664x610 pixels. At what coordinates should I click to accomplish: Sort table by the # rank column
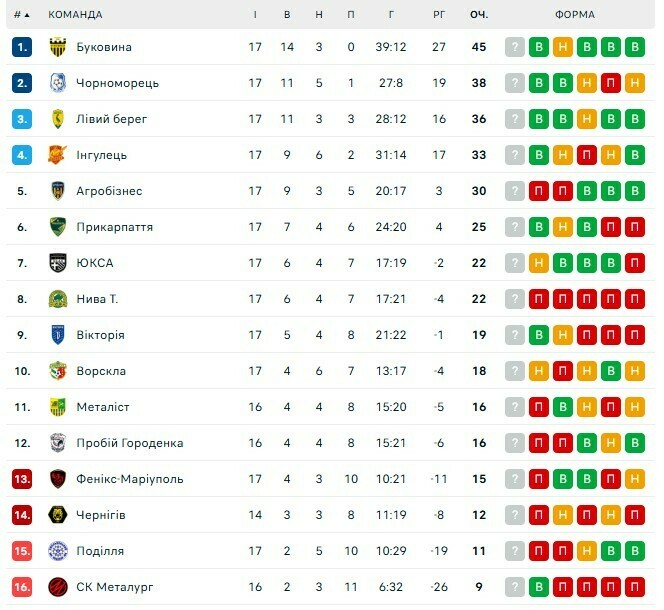[22, 15]
